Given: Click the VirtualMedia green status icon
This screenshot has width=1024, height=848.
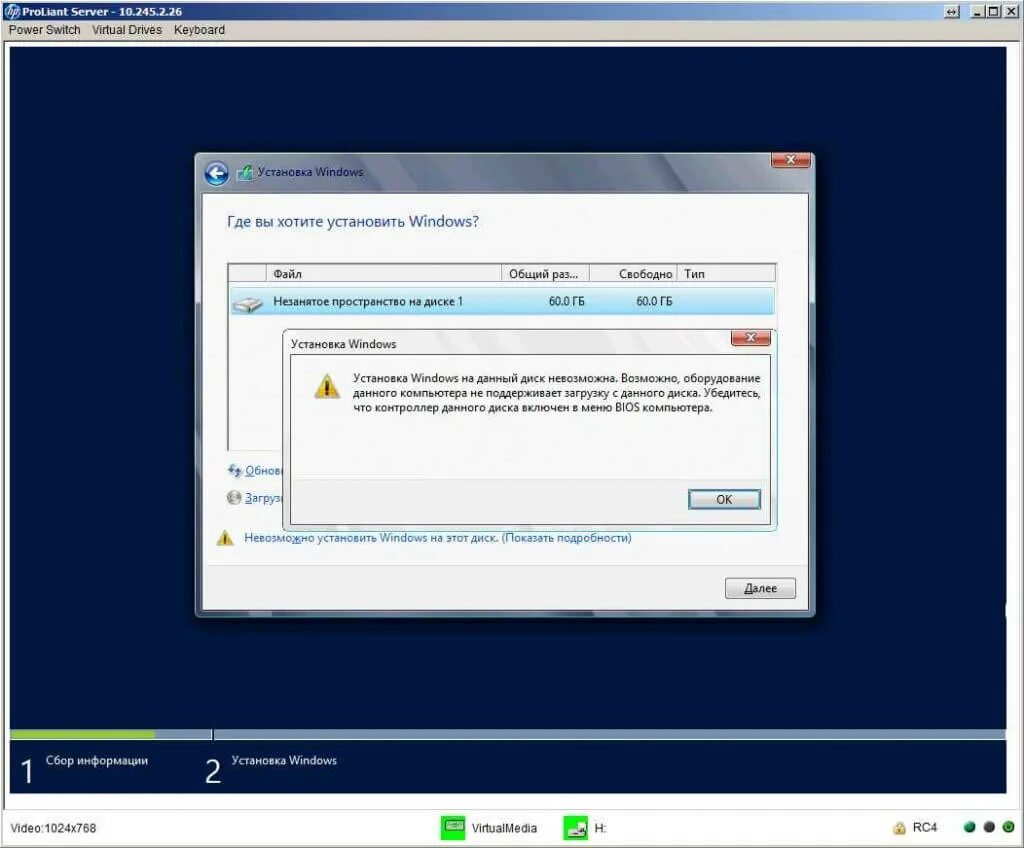Looking at the screenshot, I should (x=453, y=828).
